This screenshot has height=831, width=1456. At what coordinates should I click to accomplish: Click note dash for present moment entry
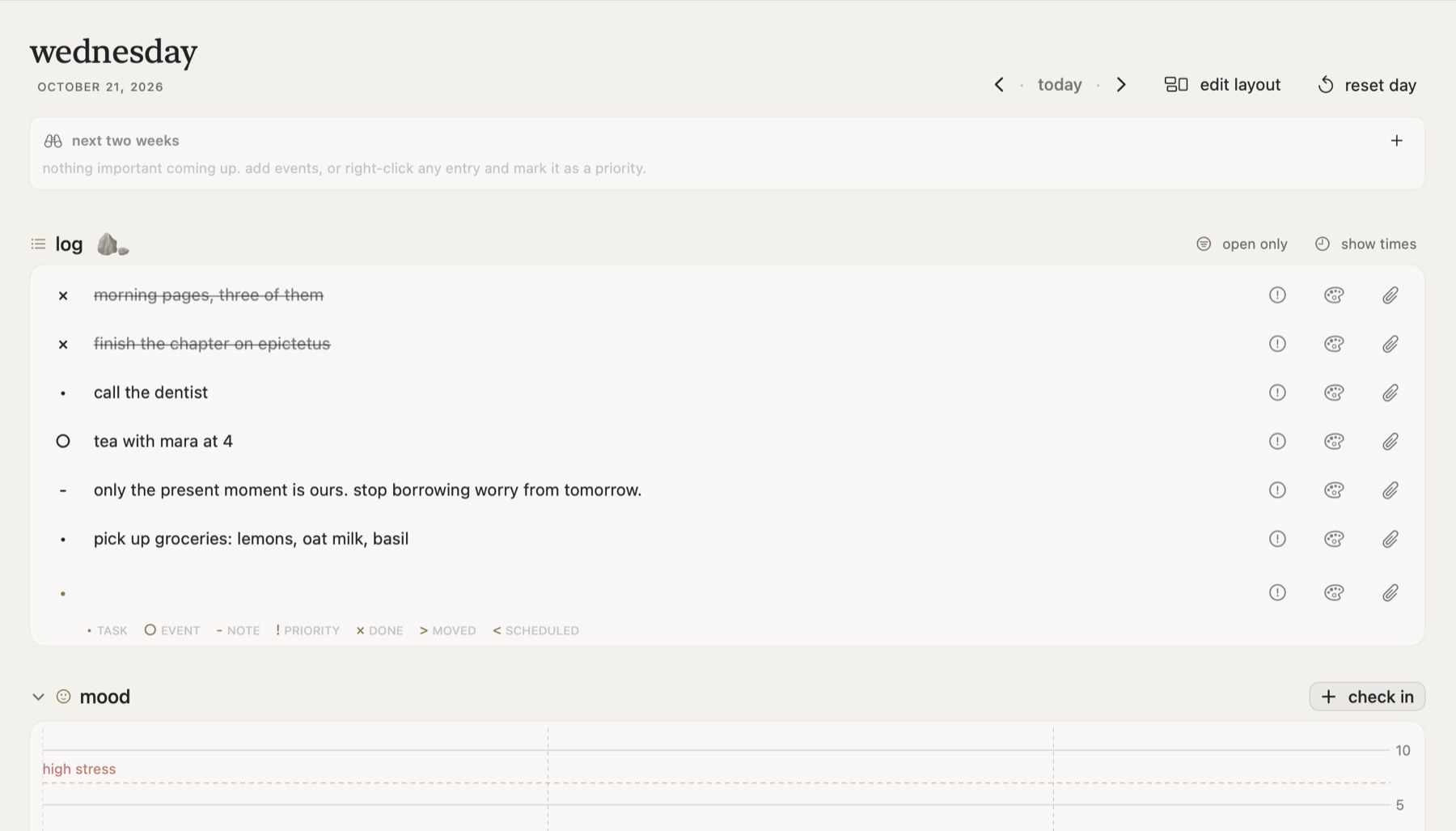pos(63,490)
